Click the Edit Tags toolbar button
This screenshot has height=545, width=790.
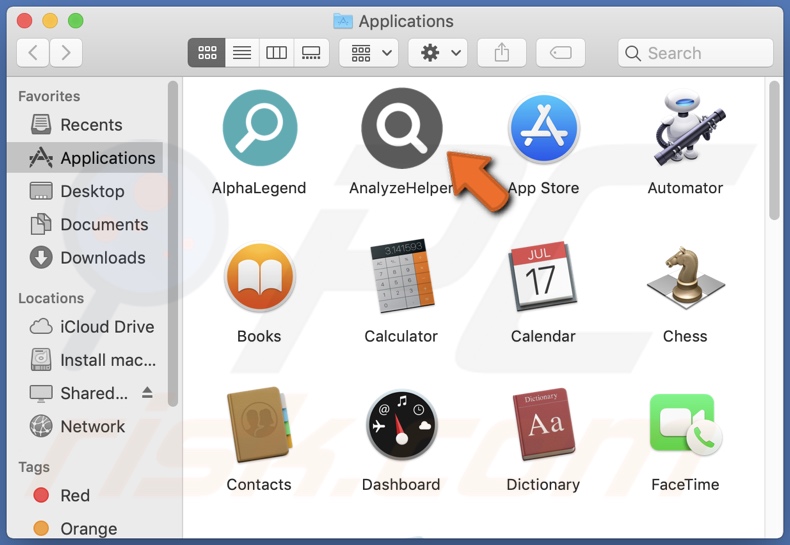[560, 52]
